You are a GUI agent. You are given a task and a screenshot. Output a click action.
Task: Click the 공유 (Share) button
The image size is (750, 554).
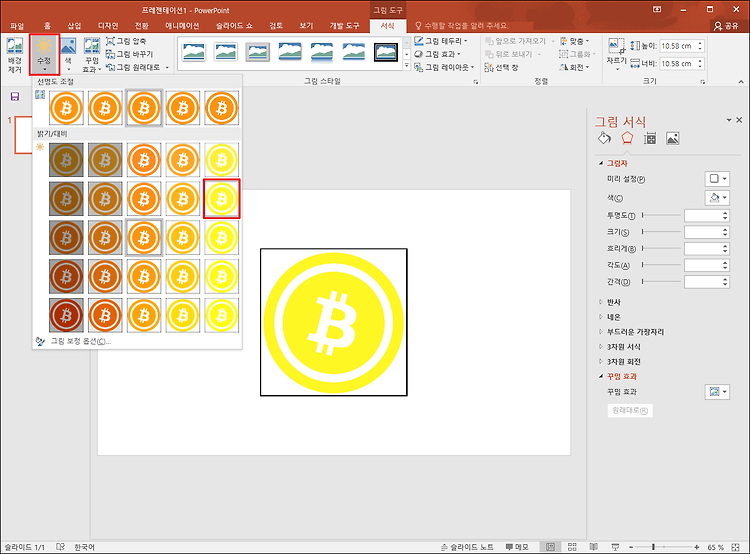click(x=726, y=26)
